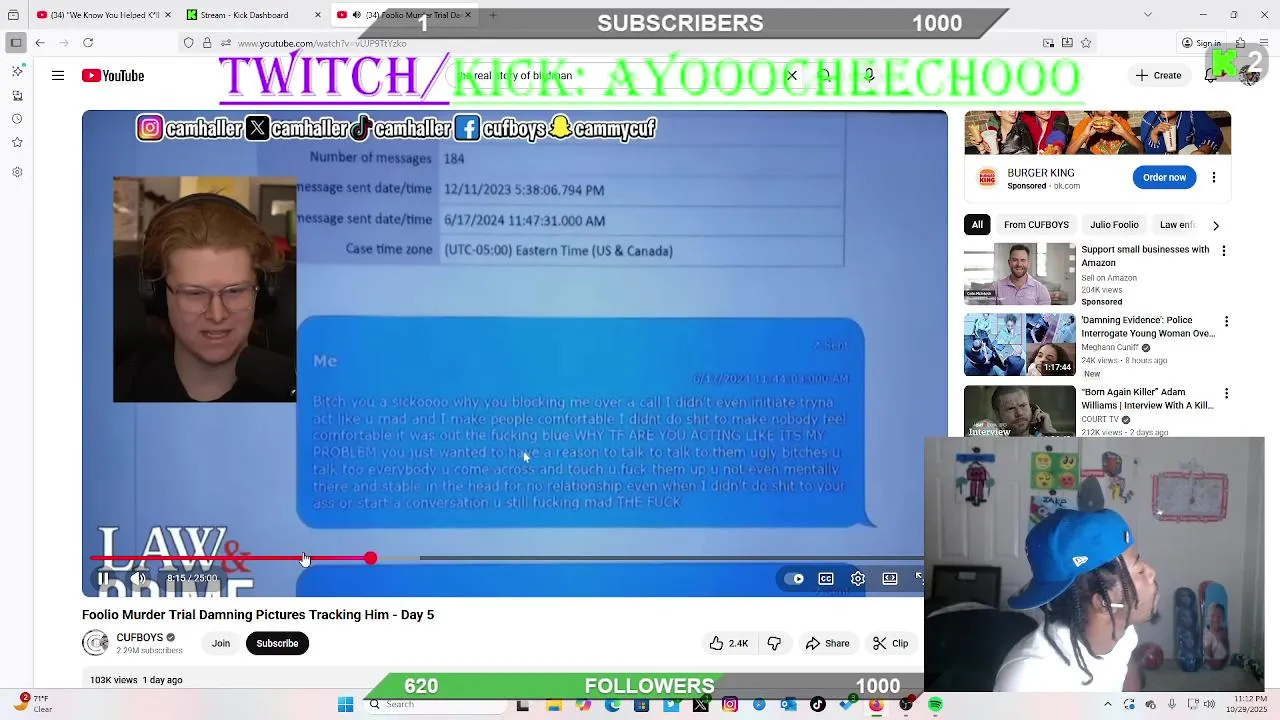
Task: Toggle the autoplay switch in player
Action: 796,578
